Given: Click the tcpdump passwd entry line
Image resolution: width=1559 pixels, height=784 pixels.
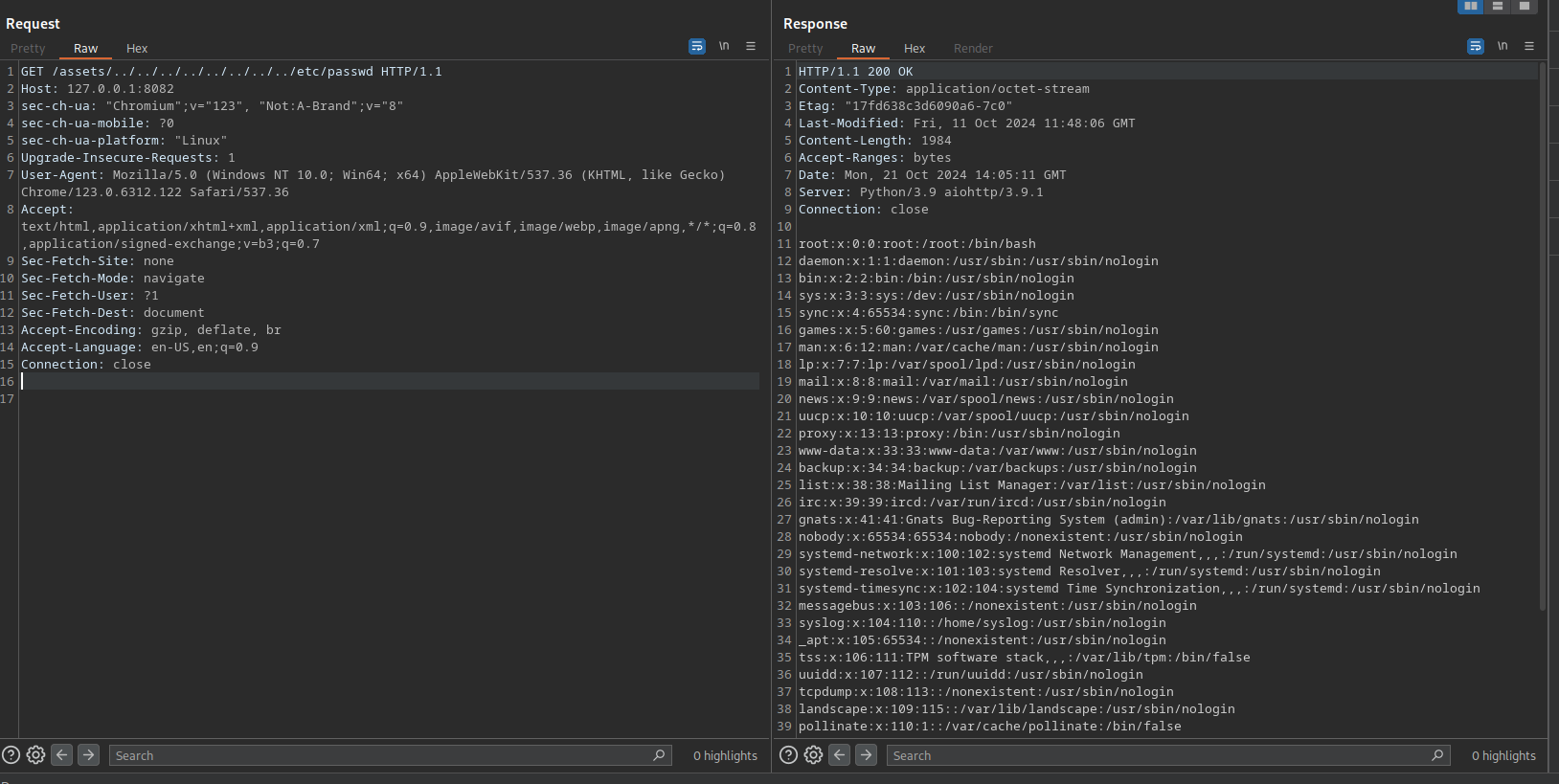Looking at the screenshot, I should (986, 692).
